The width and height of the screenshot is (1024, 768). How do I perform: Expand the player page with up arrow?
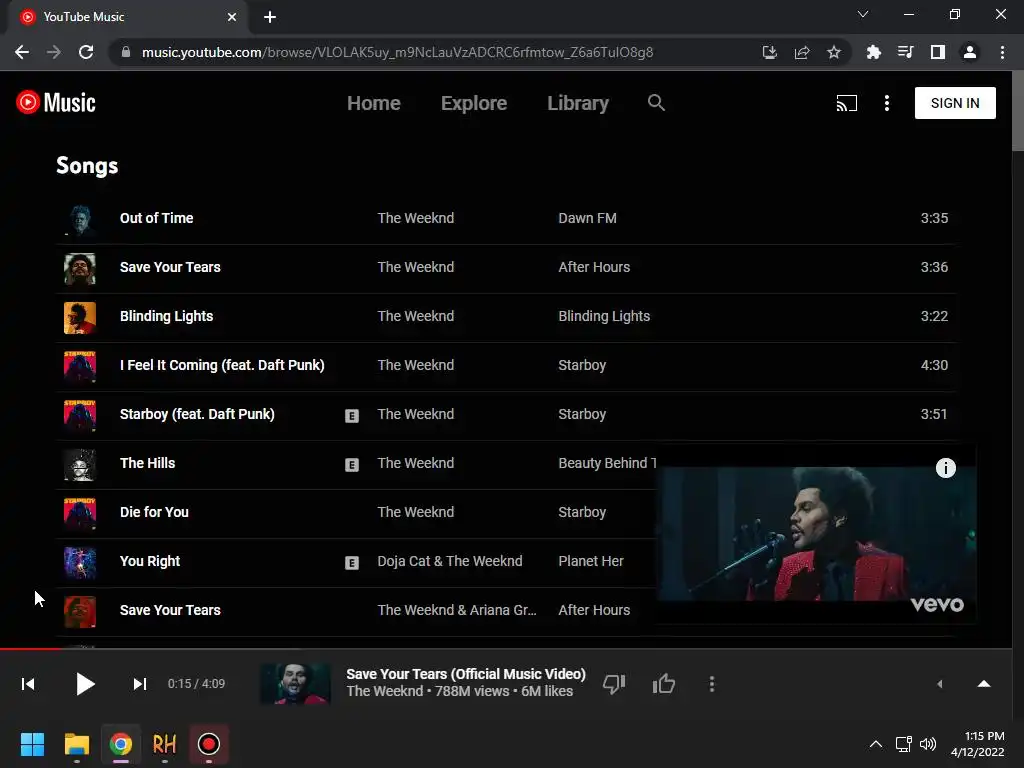[984, 684]
